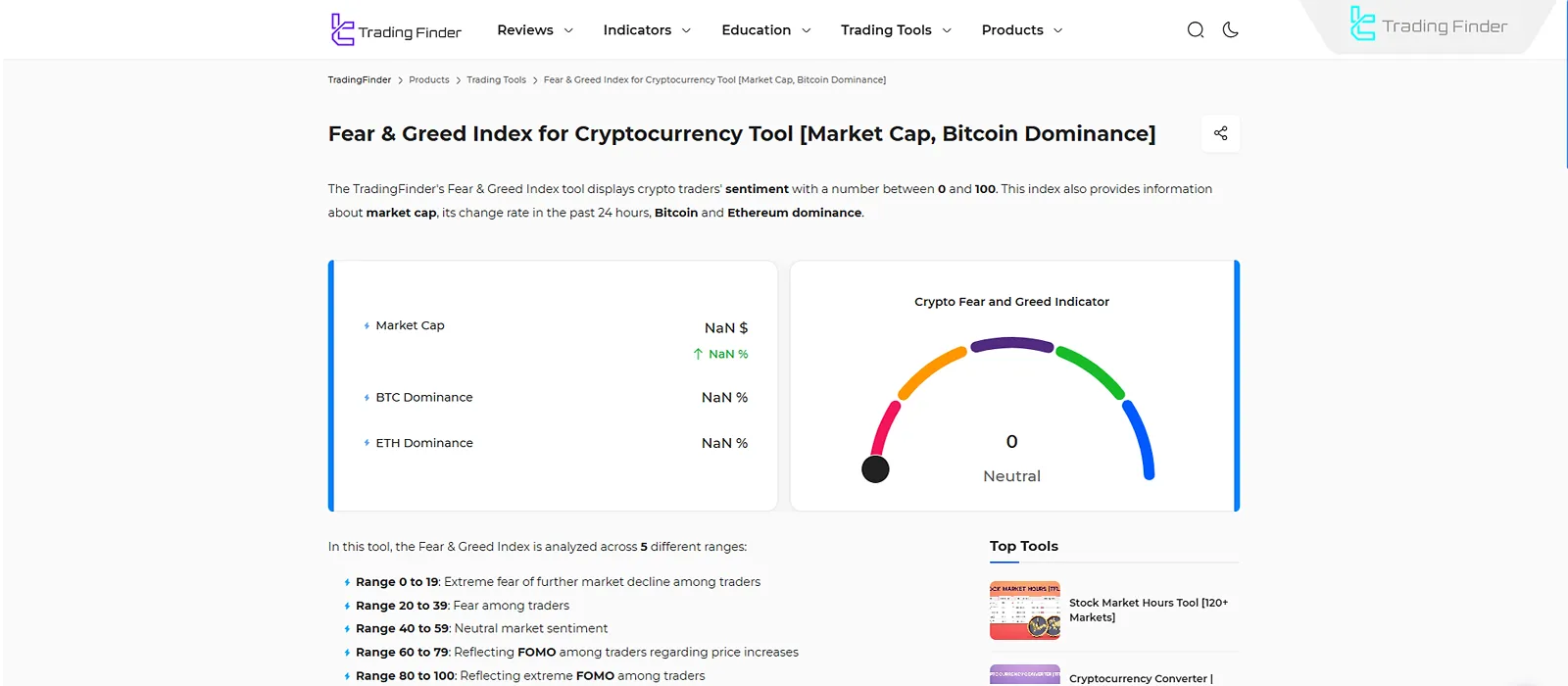The width and height of the screenshot is (1568, 686).
Task: Click the 'Top Tools' heading
Action: point(1024,546)
